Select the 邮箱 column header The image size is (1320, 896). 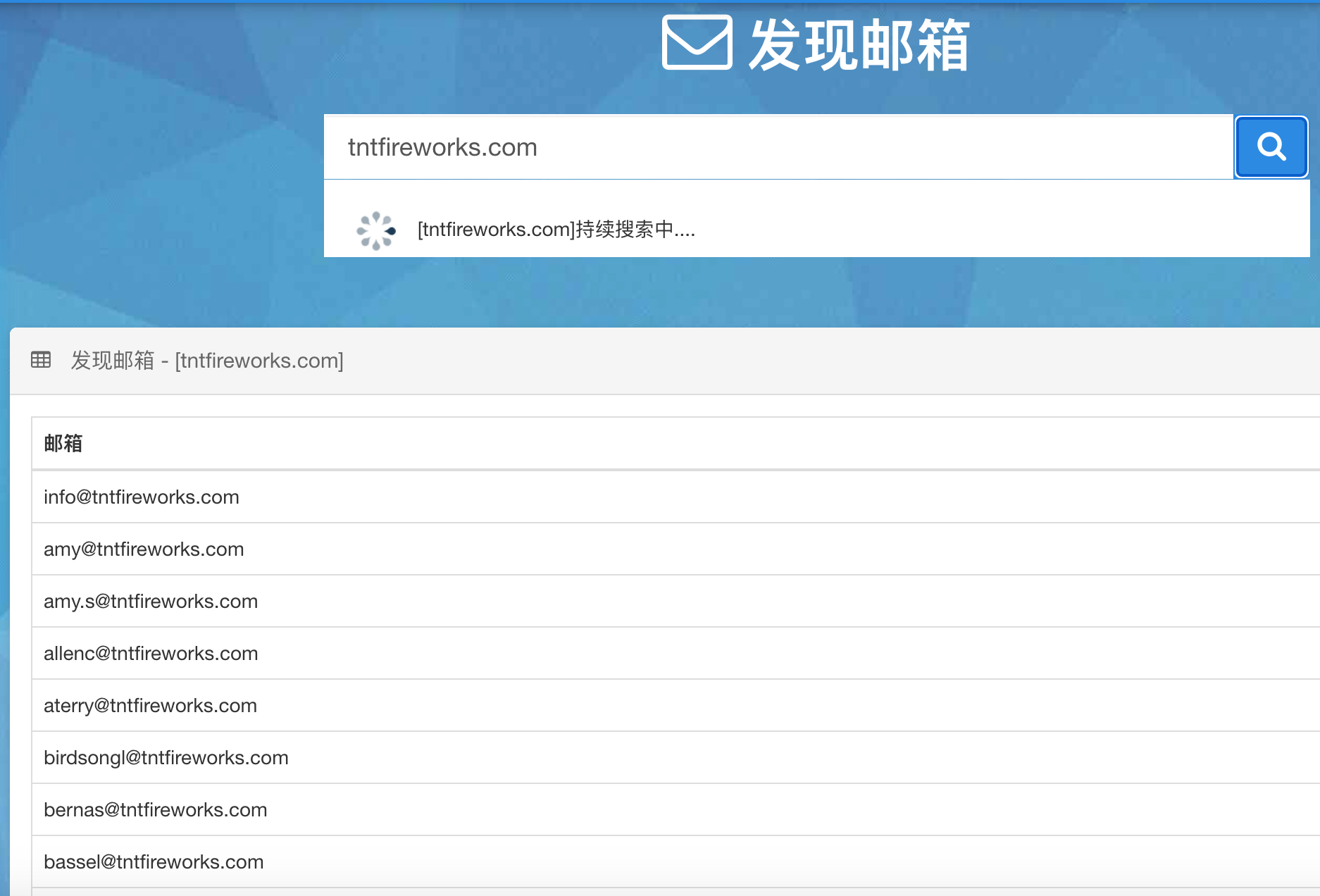pyautogui.click(x=63, y=444)
